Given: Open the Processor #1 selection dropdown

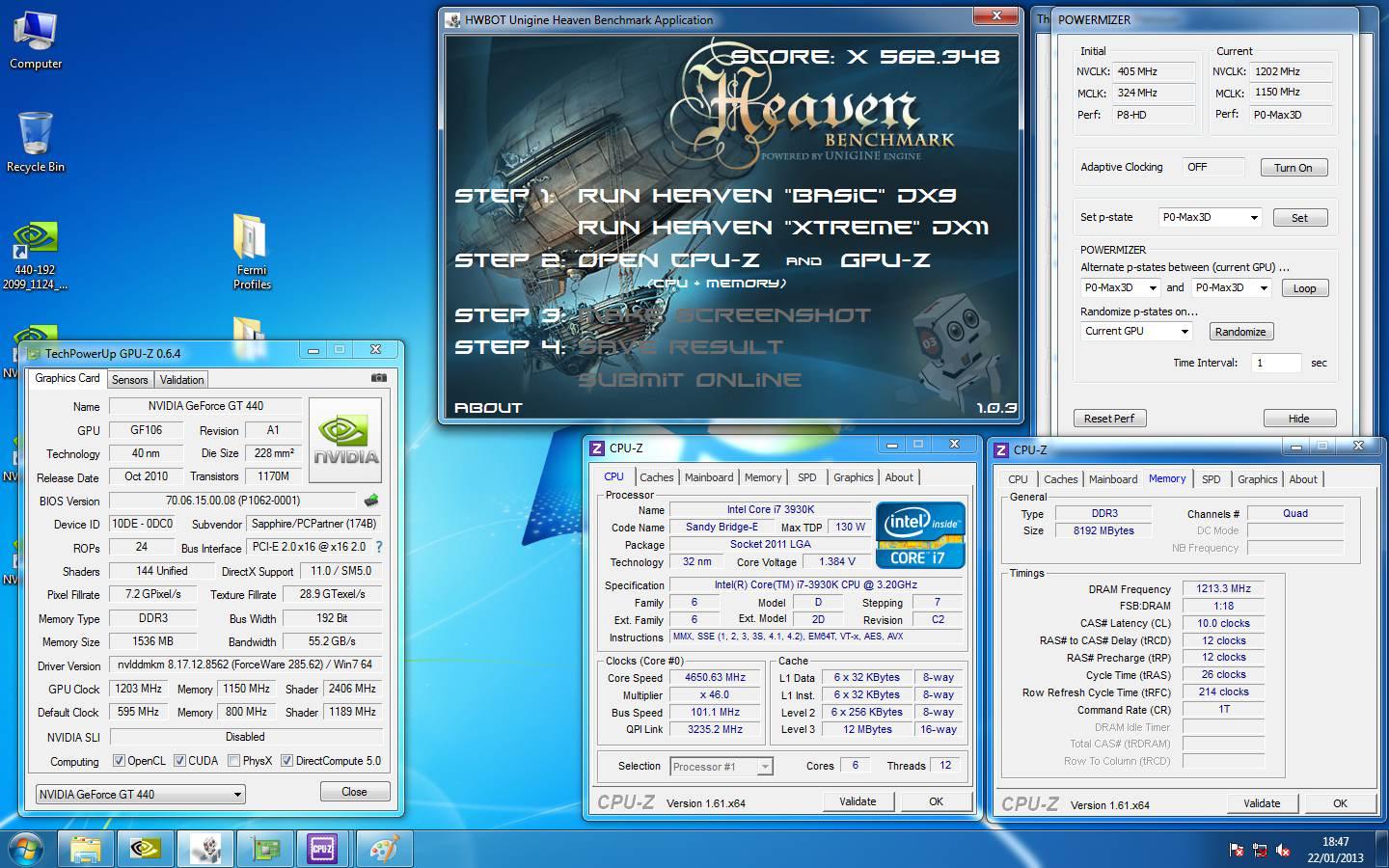Looking at the screenshot, I should pos(721,766).
